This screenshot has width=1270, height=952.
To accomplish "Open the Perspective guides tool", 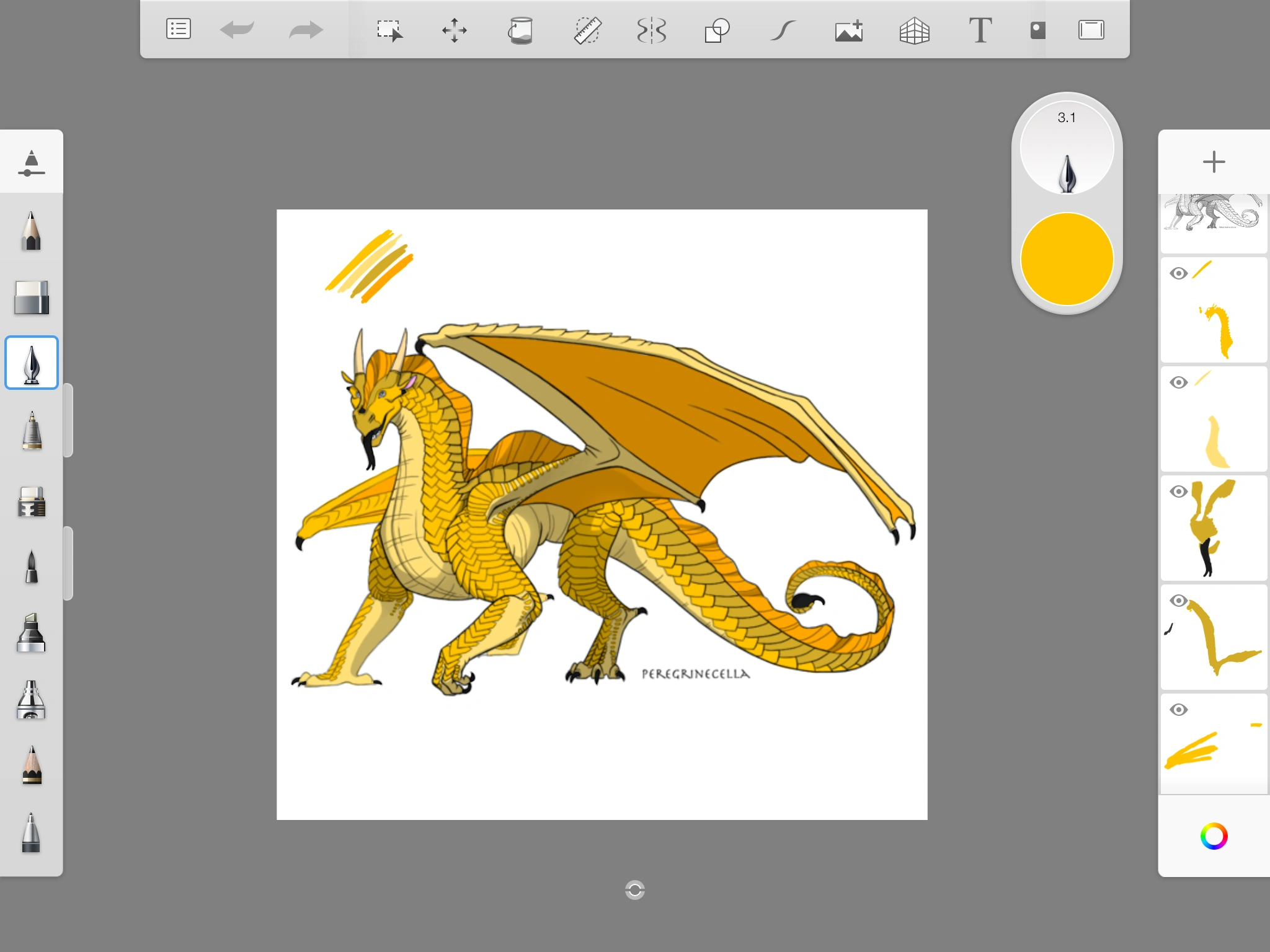I will 915,29.
